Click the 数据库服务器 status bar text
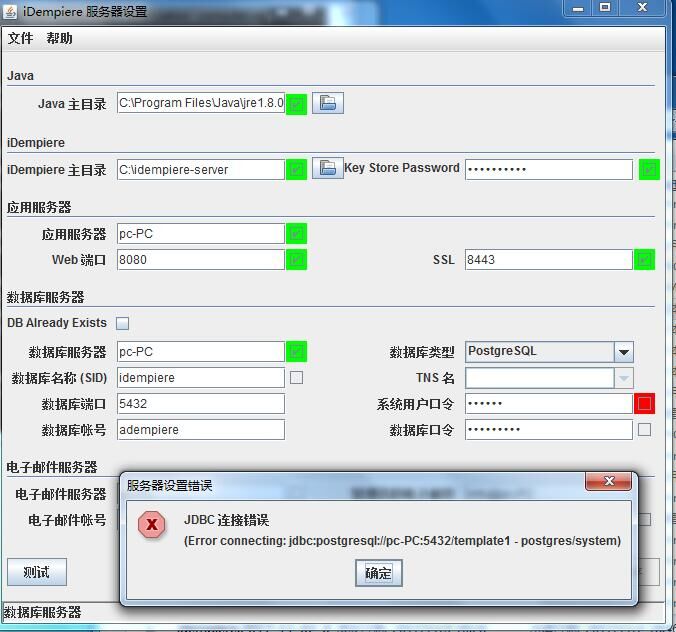The image size is (676, 632). (42, 612)
